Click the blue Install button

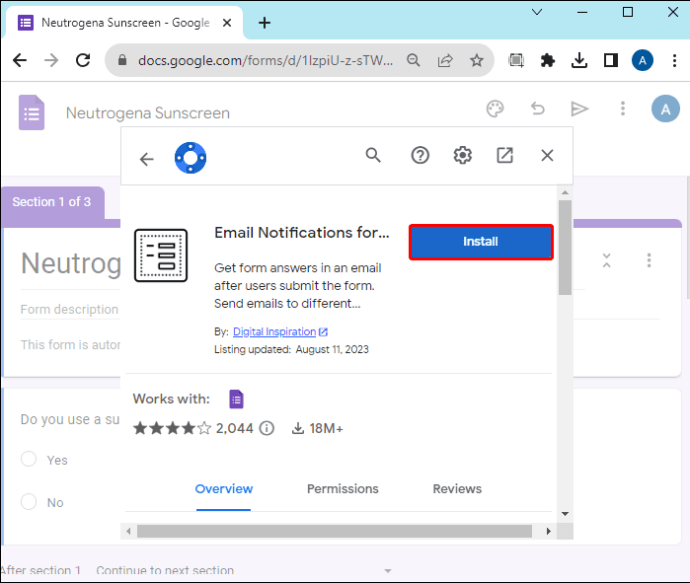[x=481, y=242]
